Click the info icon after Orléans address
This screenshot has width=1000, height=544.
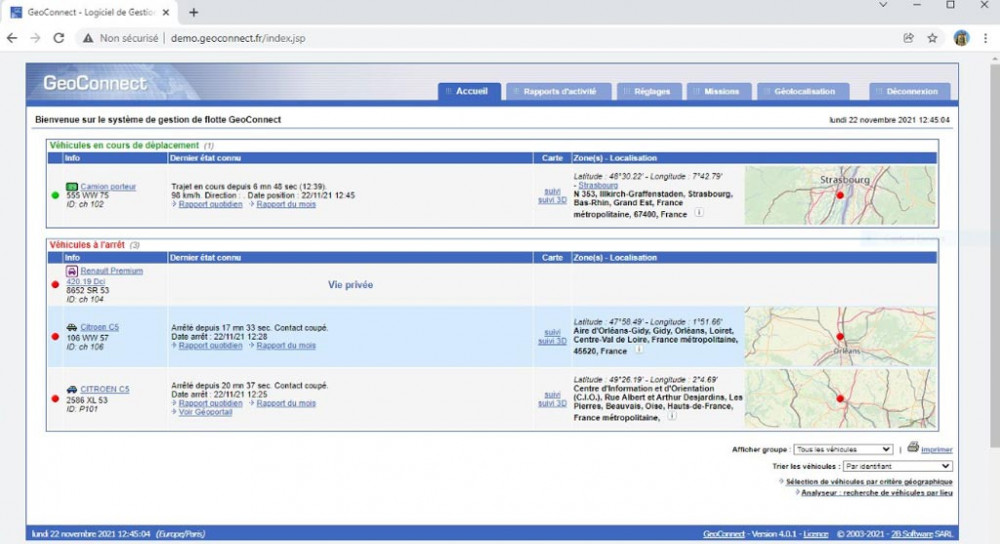click(637, 351)
